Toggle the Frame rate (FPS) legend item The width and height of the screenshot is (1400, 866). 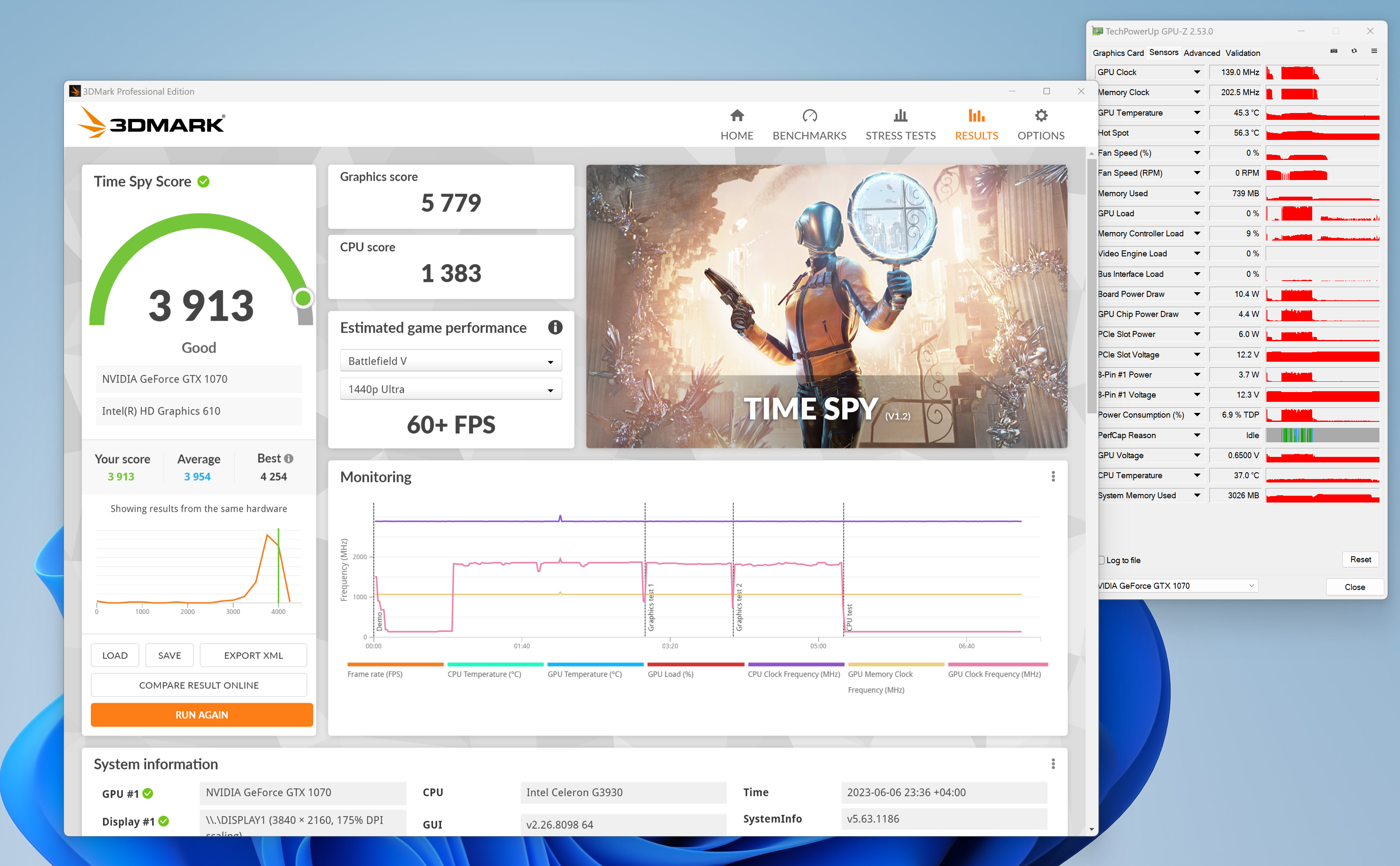click(374, 674)
